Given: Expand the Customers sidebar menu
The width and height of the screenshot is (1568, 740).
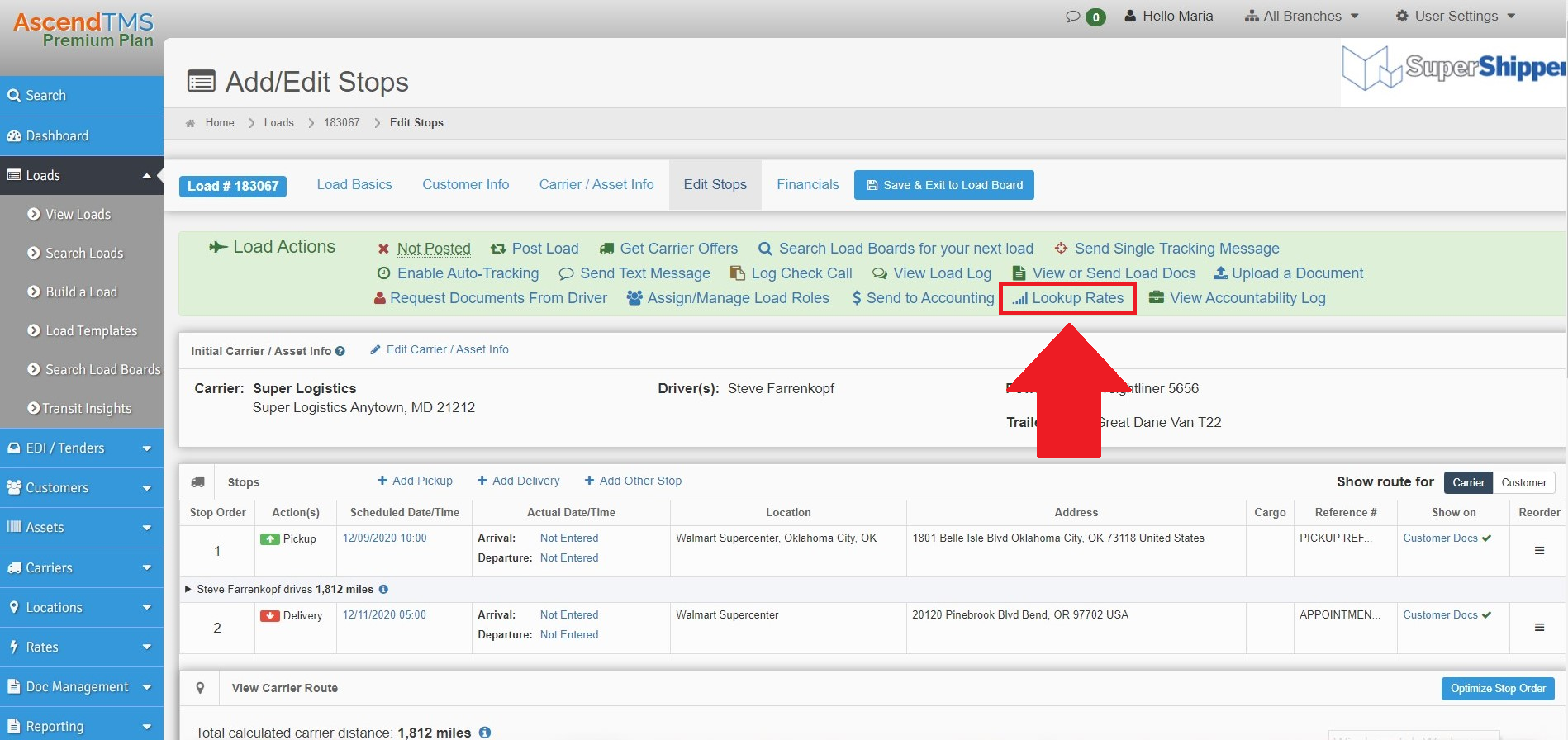Looking at the screenshot, I should pyautogui.click(x=81, y=488).
